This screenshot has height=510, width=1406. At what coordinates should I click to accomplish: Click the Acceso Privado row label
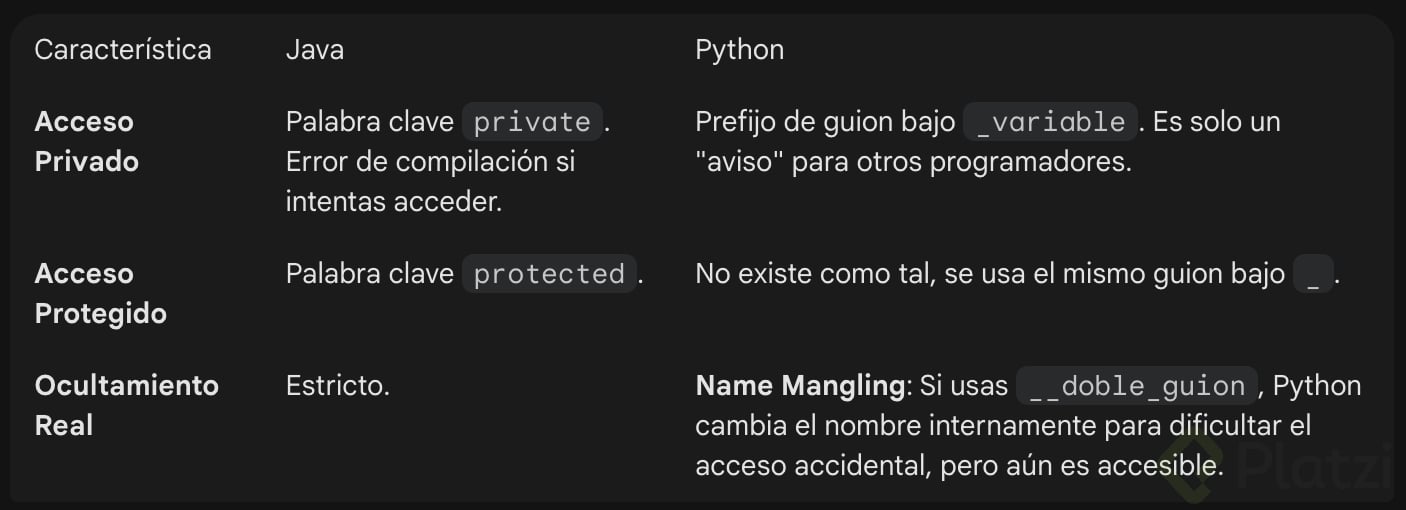(86, 141)
